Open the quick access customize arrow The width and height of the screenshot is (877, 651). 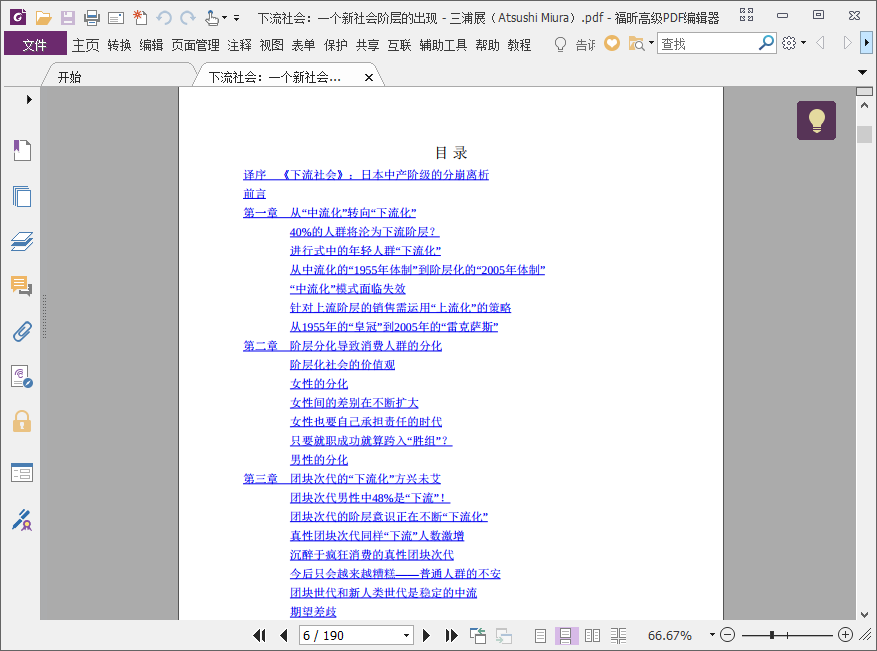click(237, 18)
